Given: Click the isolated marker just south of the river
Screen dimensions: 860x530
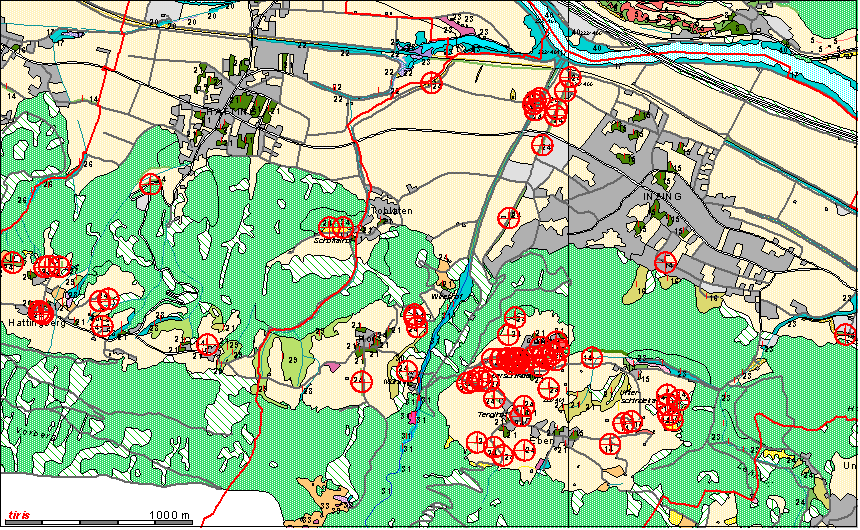Looking at the screenshot, I should (431, 83).
